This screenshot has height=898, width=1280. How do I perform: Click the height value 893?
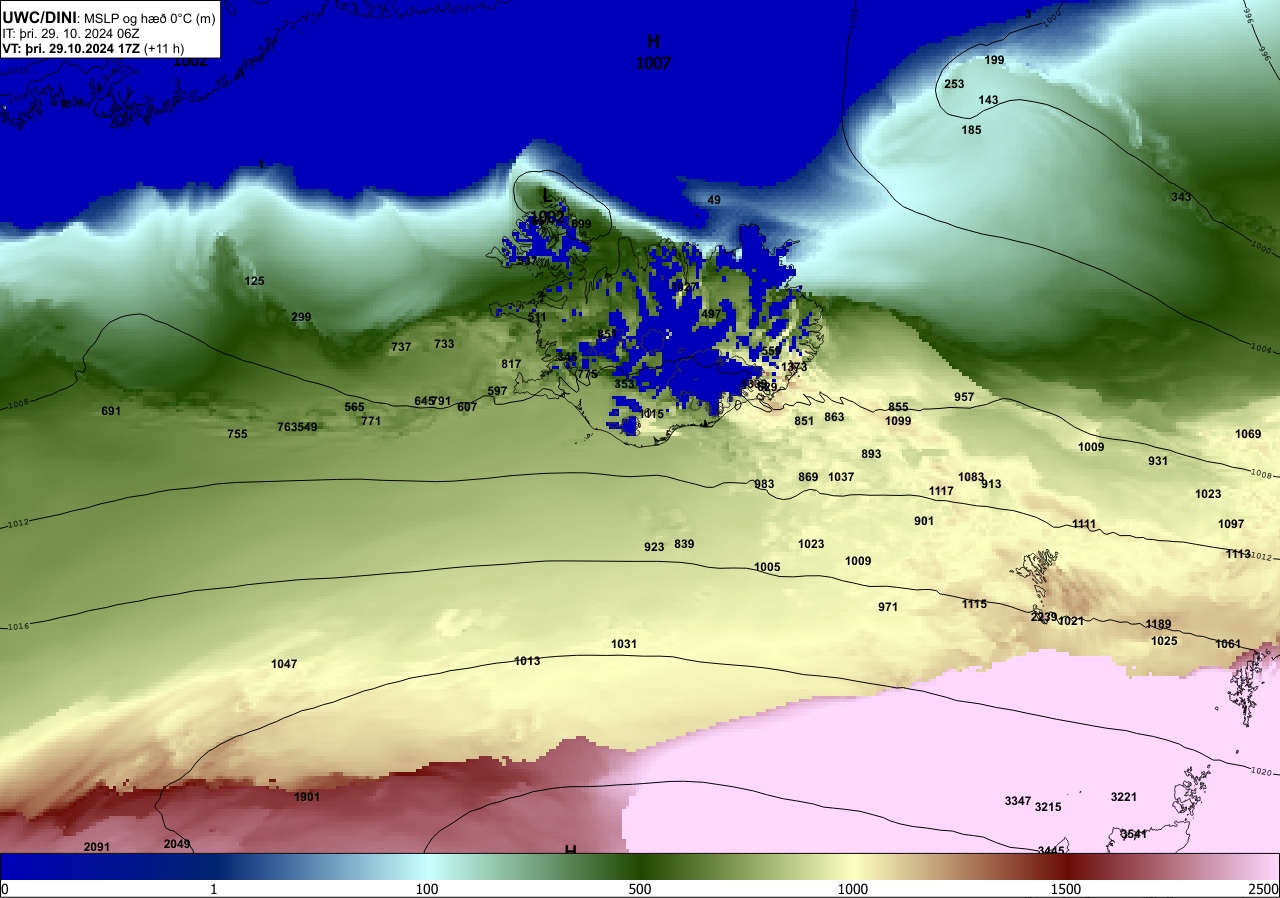click(x=871, y=454)
